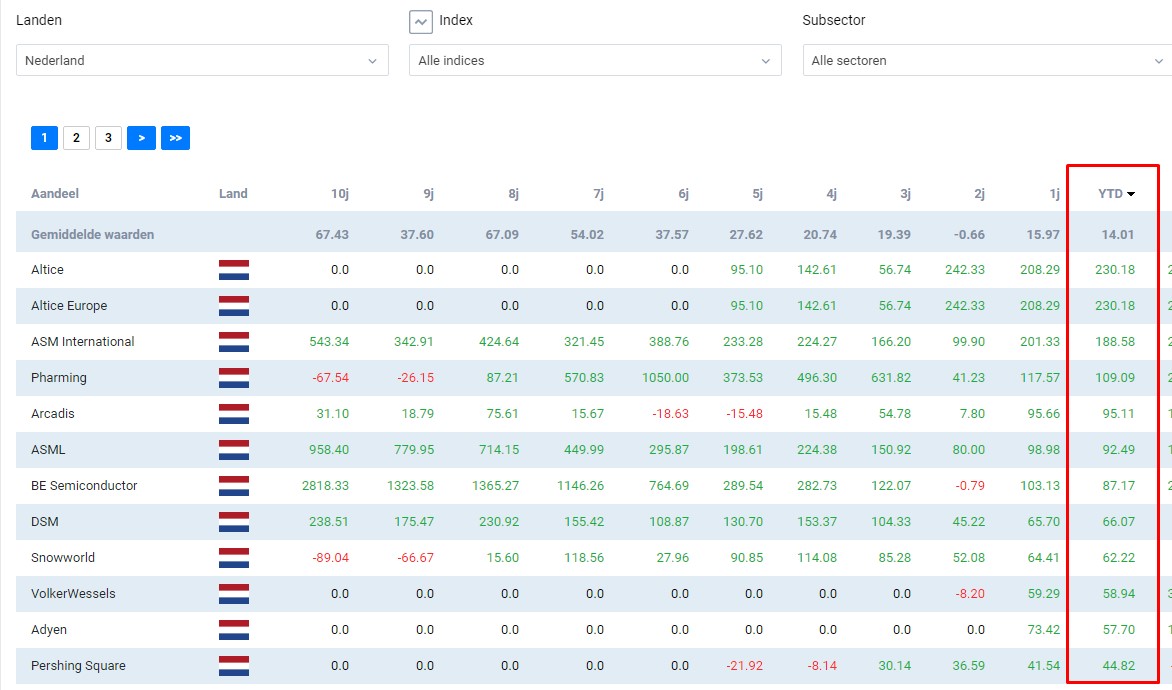Sort by the 3j column header
Image resolution: width=1172 pixels, height=690 pixels.
[905, 194]
